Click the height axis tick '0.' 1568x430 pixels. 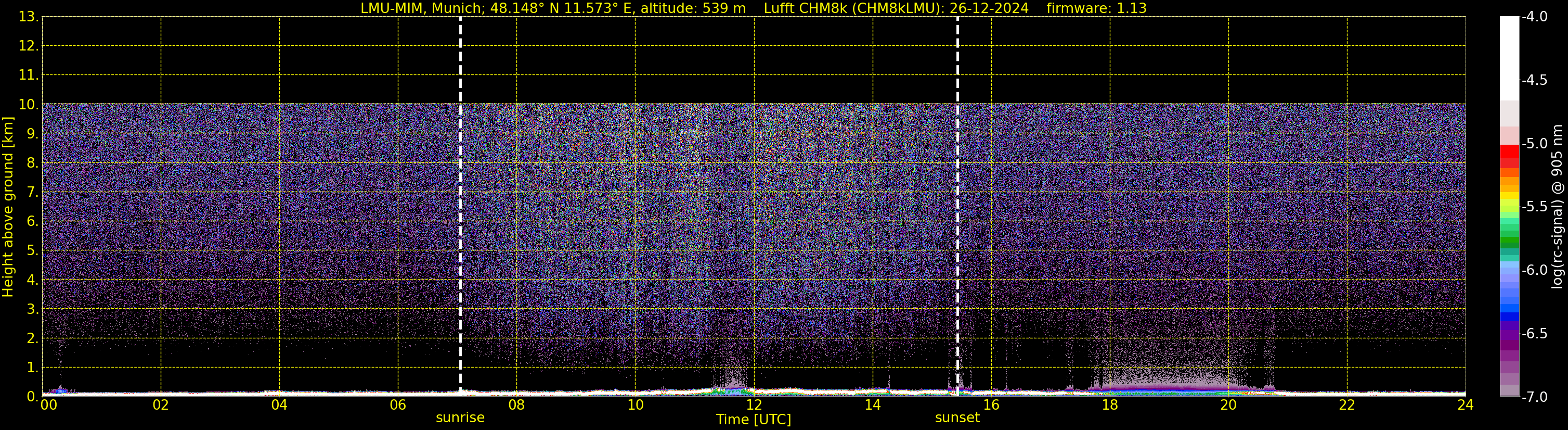[32, 397]
